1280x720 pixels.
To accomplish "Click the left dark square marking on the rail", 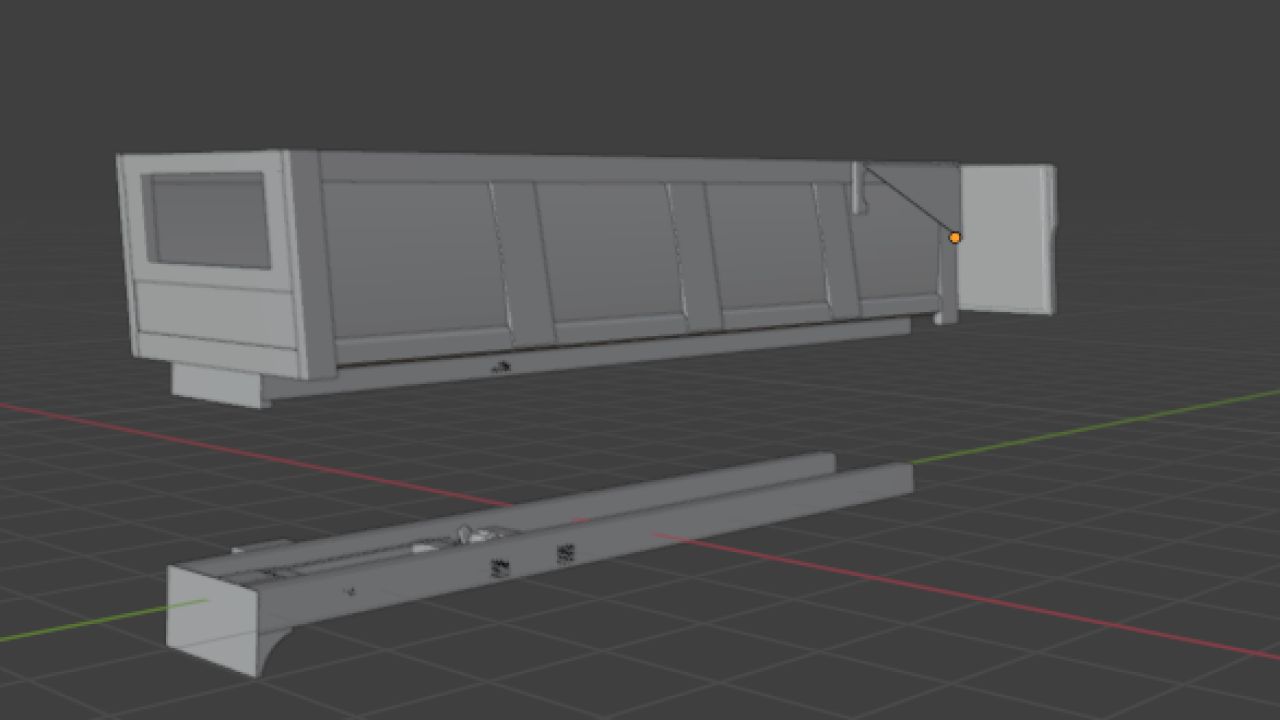I will click(x=499, y=569).
